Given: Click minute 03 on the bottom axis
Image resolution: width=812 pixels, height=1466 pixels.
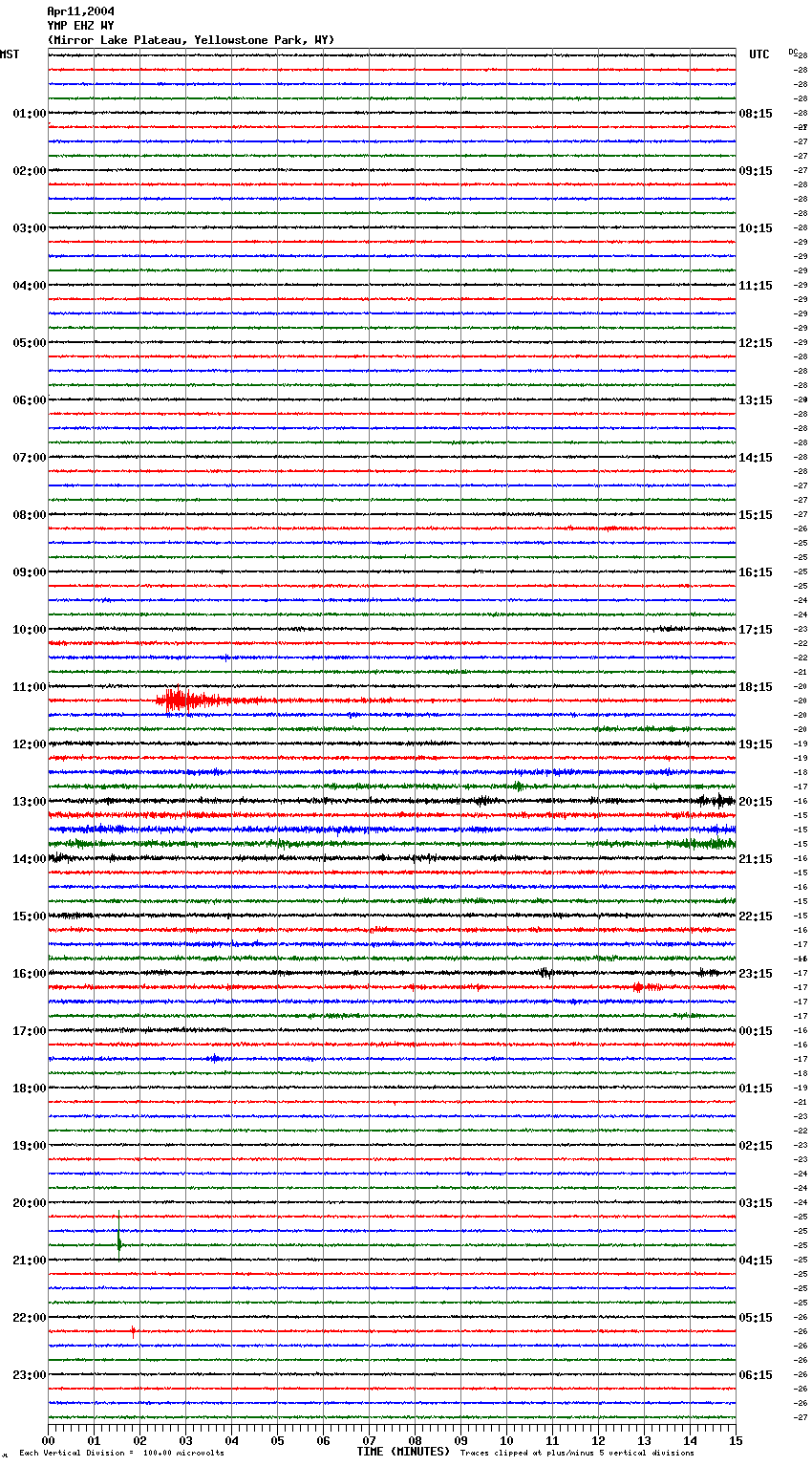Looking at the screenshot, I should 185,1440.
